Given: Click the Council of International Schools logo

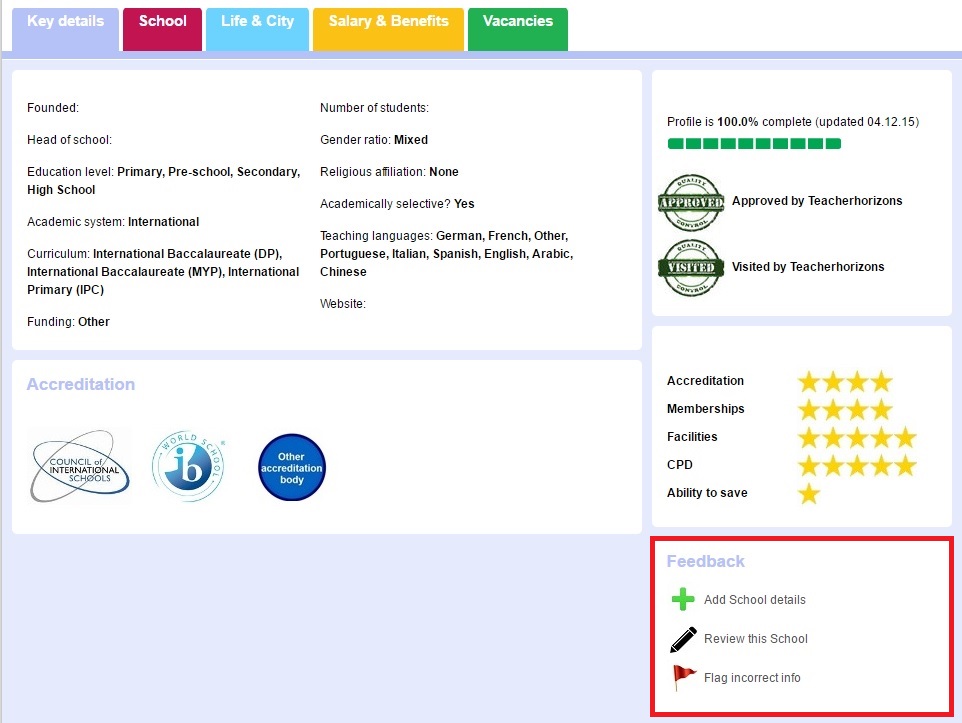Looking at the screenshot, I should pyautogui.click(x=79, y=466).
